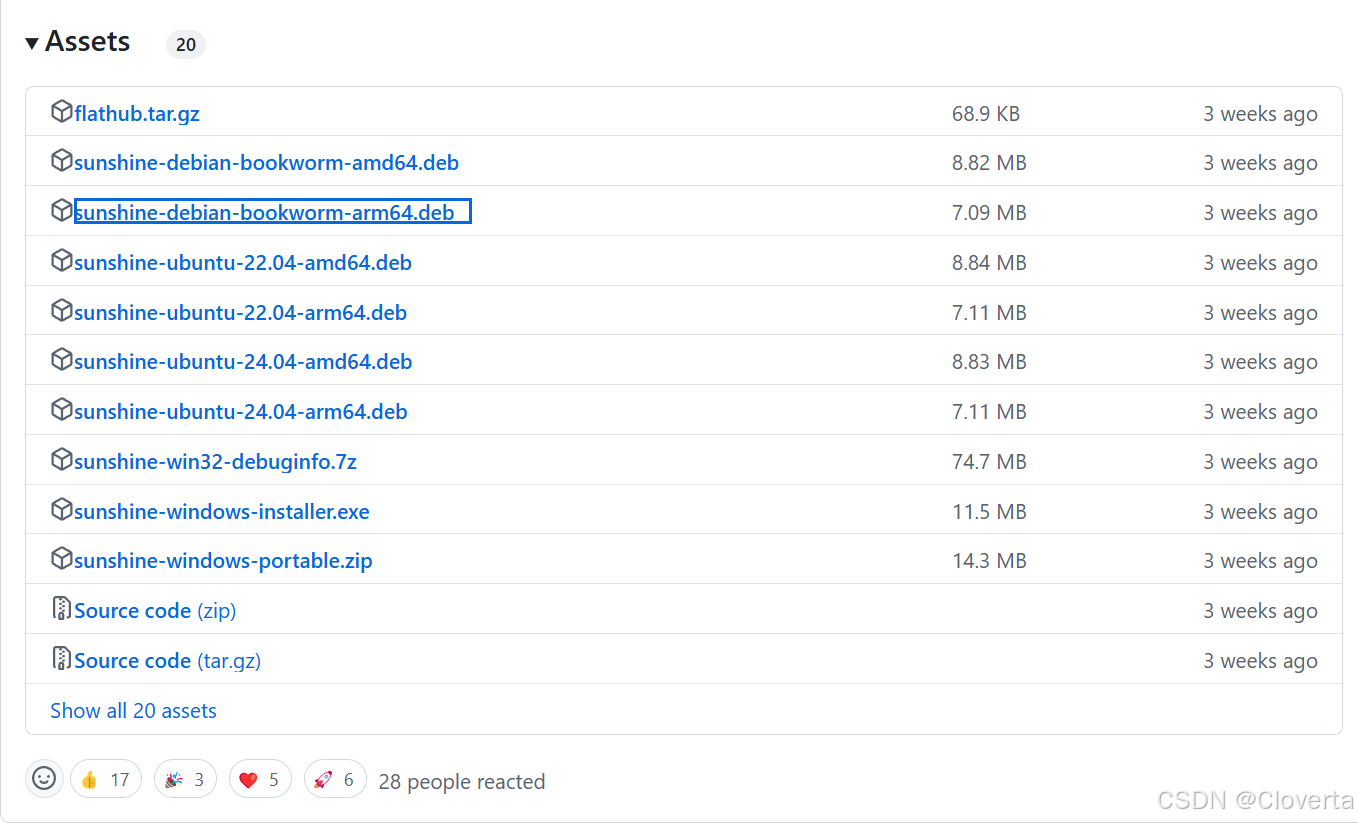Image resolution: width=1358 pixels, height=823 pixels.
Task: Click the 20 assets count badge
Action: tap(186, 45)
